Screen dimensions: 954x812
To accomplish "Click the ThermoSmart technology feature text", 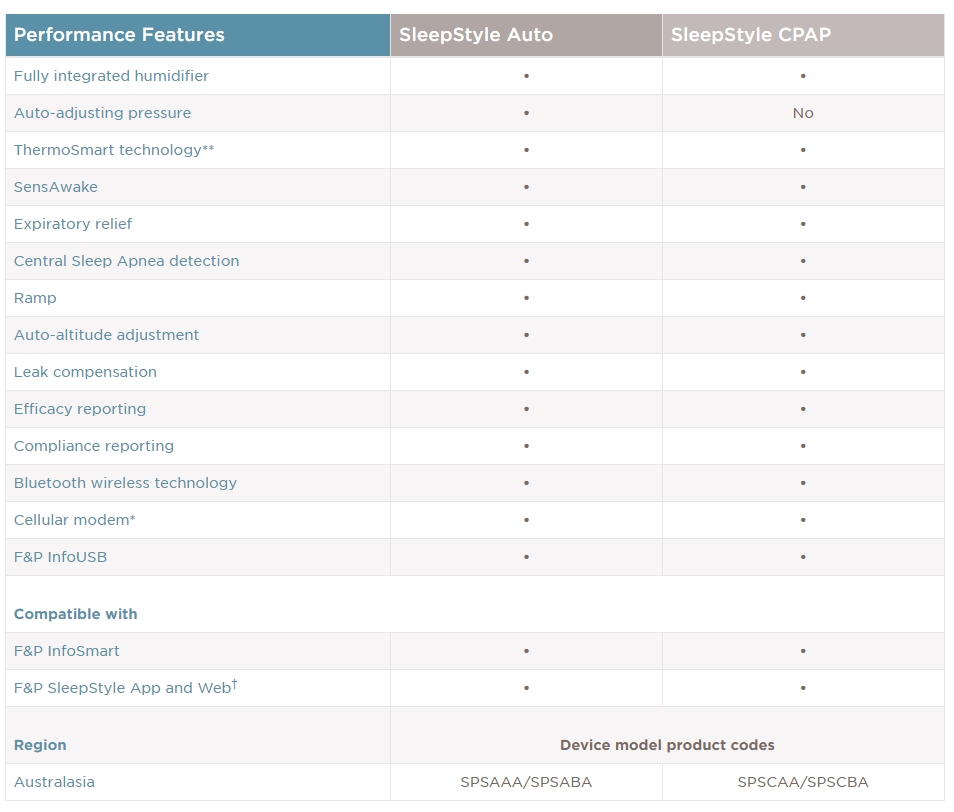I will click(x=114, y=150).
